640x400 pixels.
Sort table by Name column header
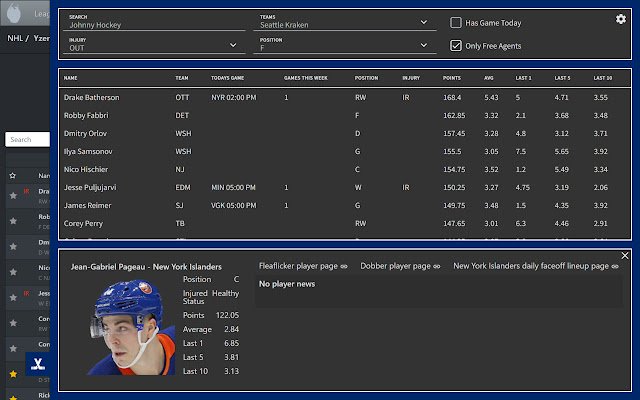70,78
